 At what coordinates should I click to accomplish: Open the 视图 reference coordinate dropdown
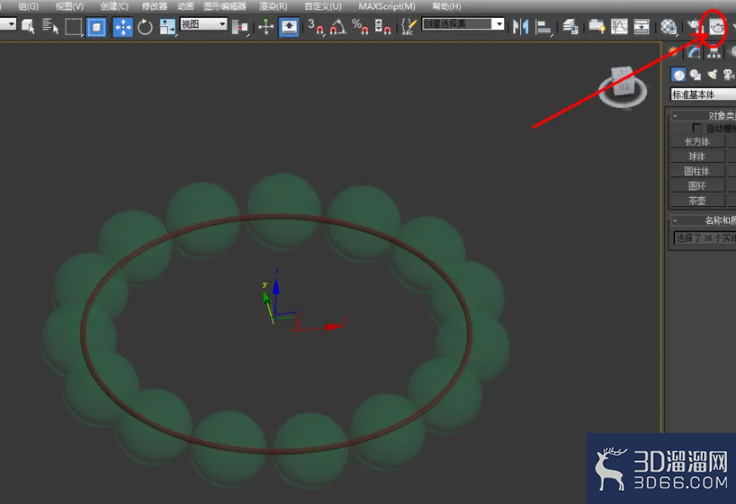[x=204, y=24]
